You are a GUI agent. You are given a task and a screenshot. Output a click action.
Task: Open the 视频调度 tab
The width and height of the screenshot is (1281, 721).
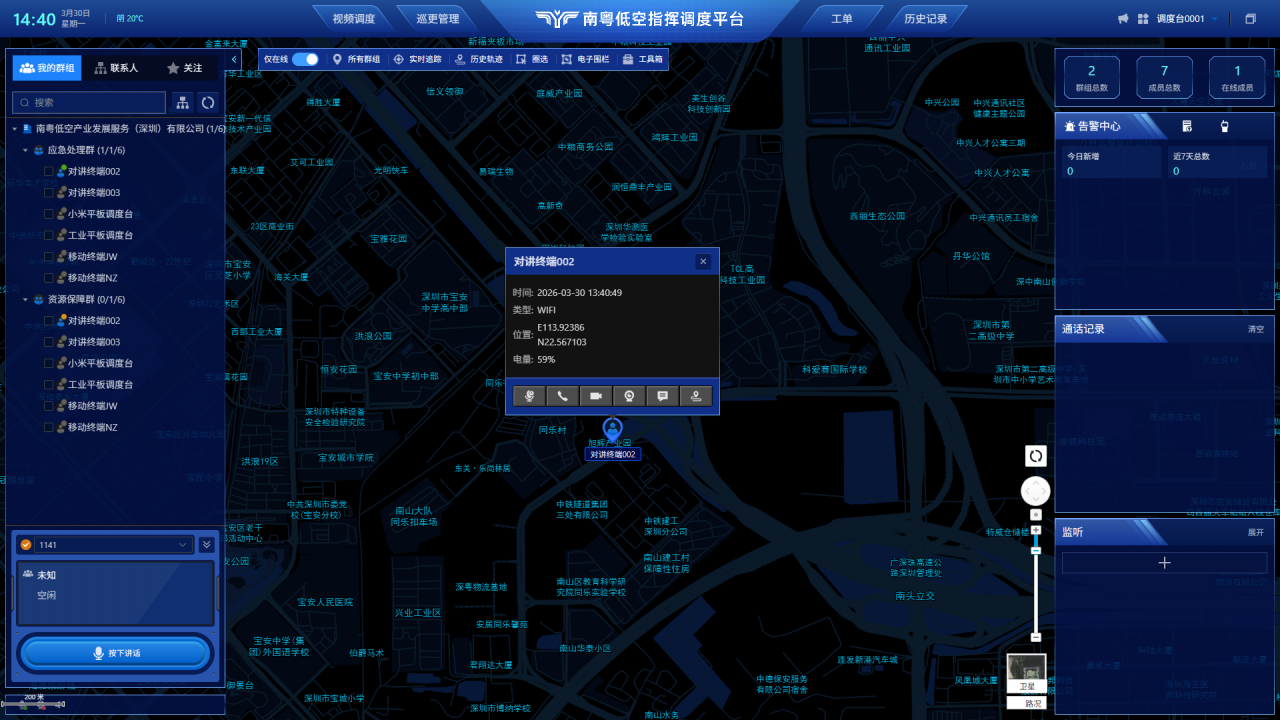pos(353,19)
